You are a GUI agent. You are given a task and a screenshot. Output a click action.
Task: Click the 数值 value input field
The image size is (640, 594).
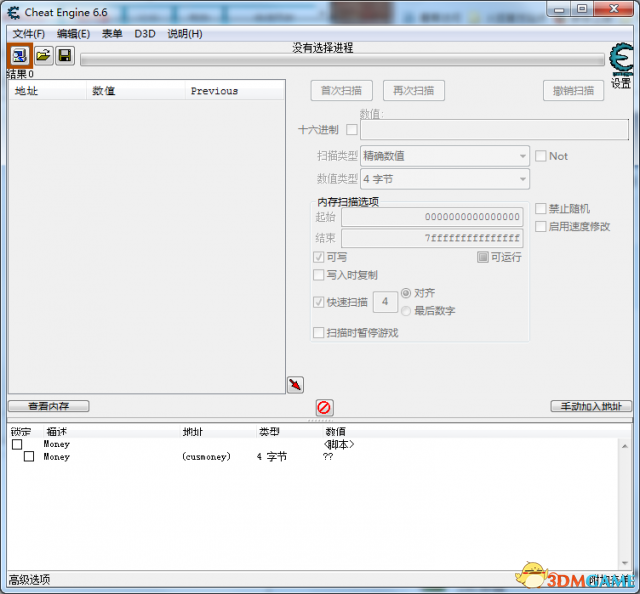494,130
